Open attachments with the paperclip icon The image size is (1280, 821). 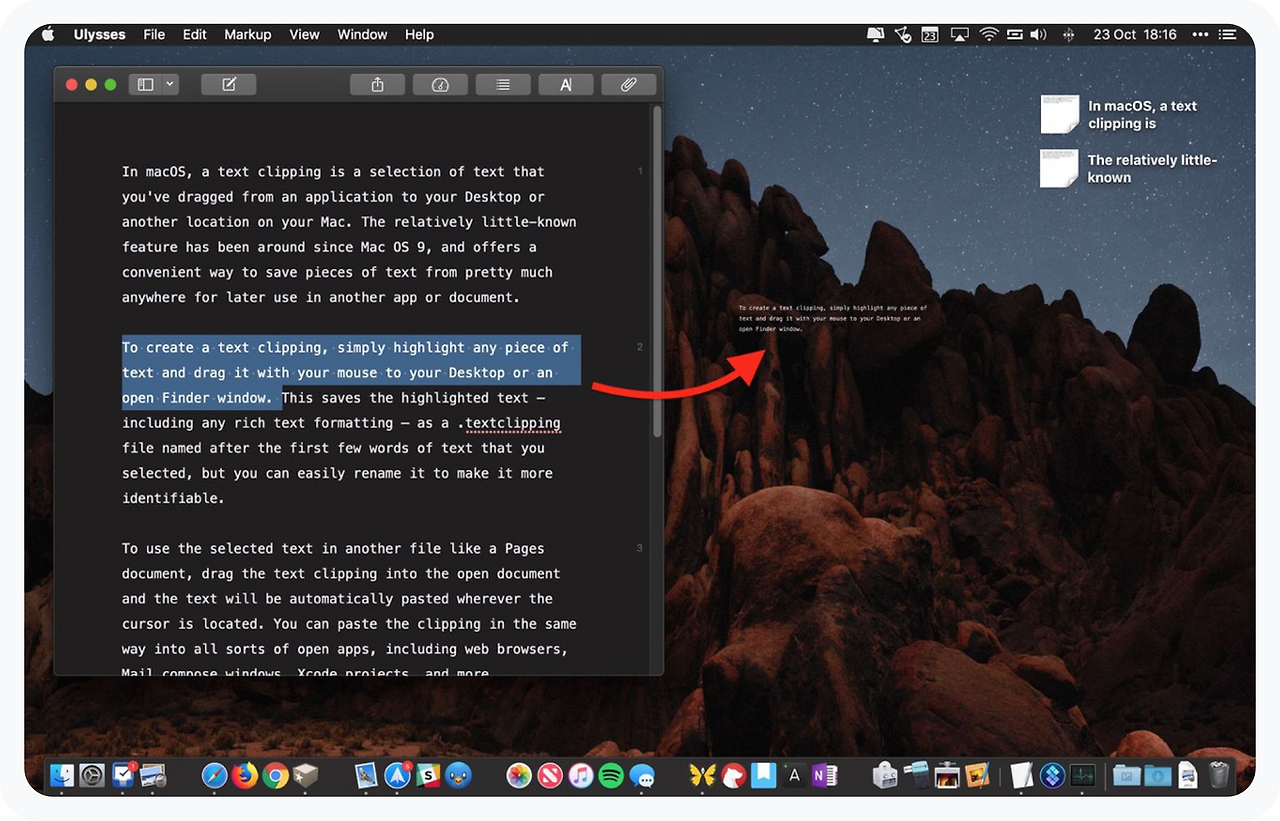point(629,85)
